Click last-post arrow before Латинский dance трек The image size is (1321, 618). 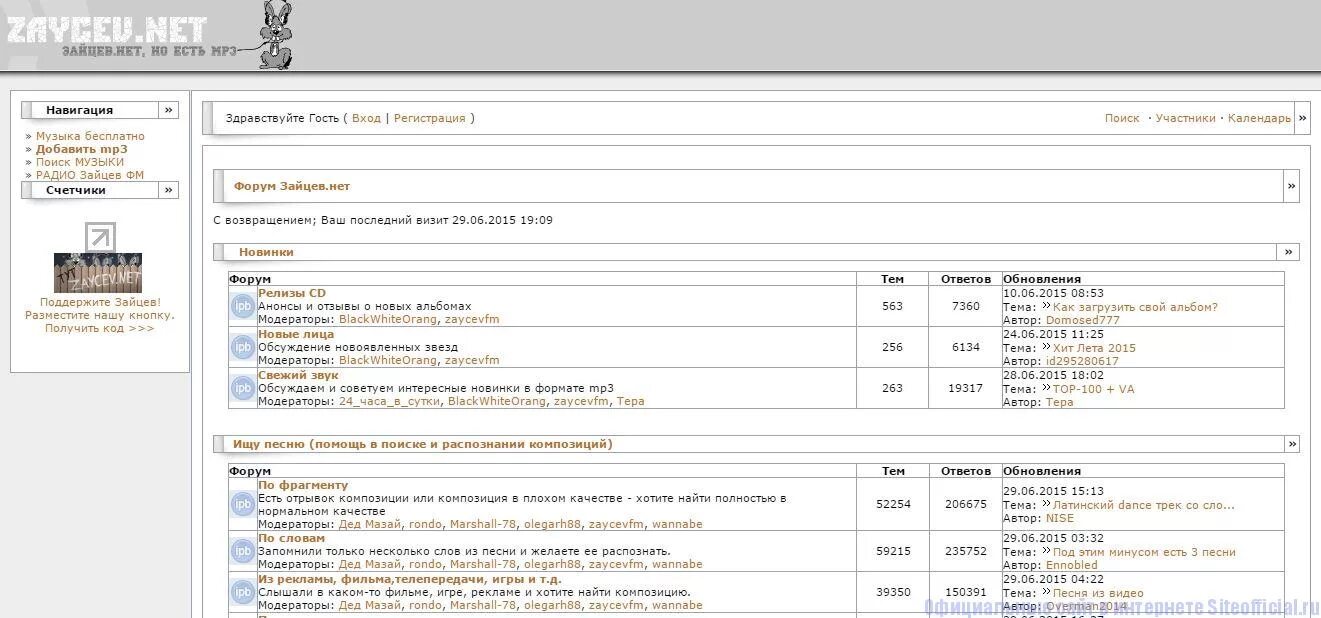1046,505
